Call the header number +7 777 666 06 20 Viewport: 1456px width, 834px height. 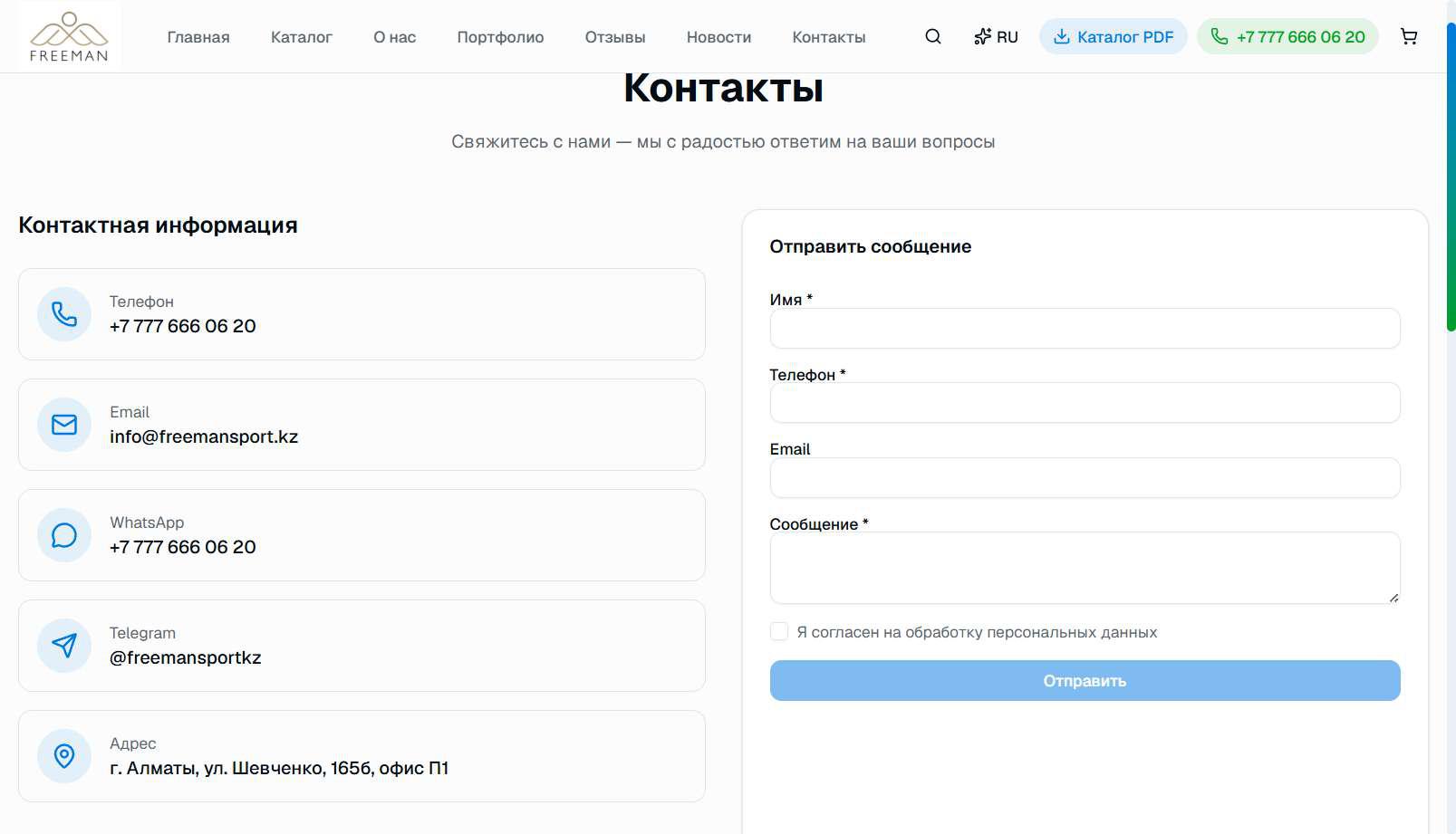tap(1287, 37)
